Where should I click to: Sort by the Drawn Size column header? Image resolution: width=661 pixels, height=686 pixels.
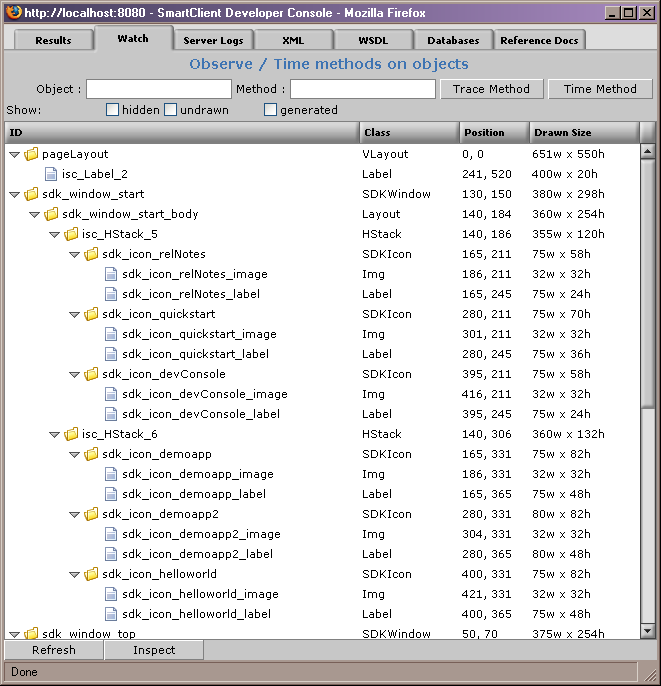click(x=584, y=133)
